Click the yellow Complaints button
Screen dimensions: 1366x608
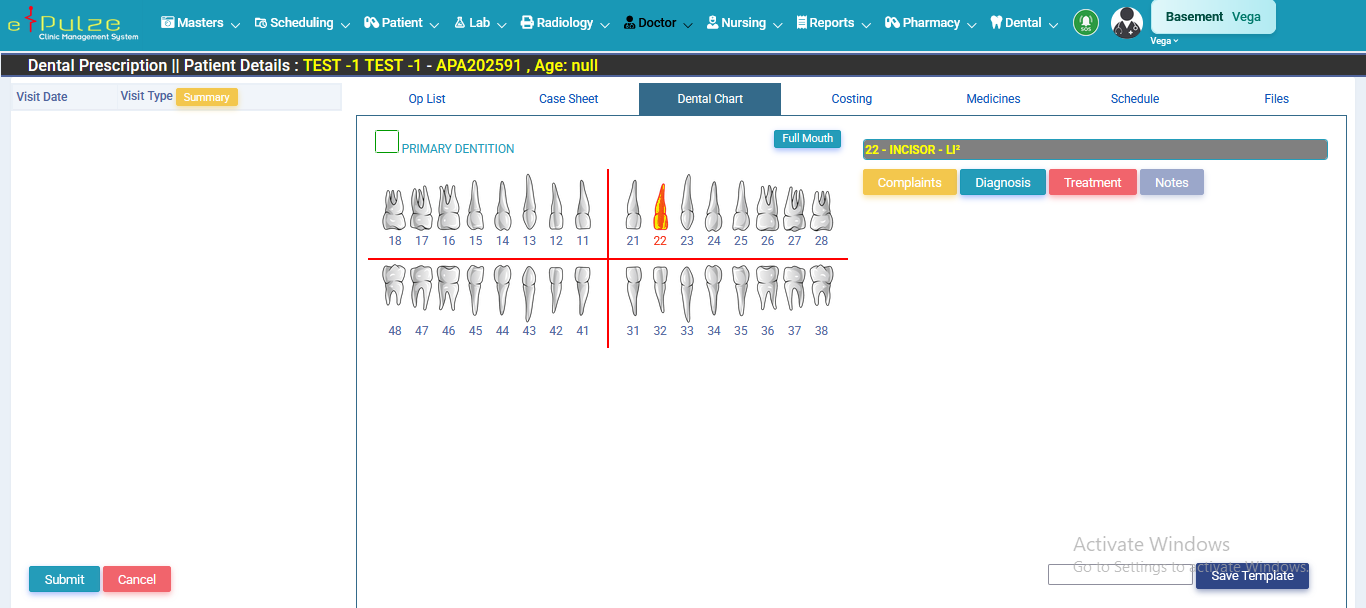(x=909, y=183)
